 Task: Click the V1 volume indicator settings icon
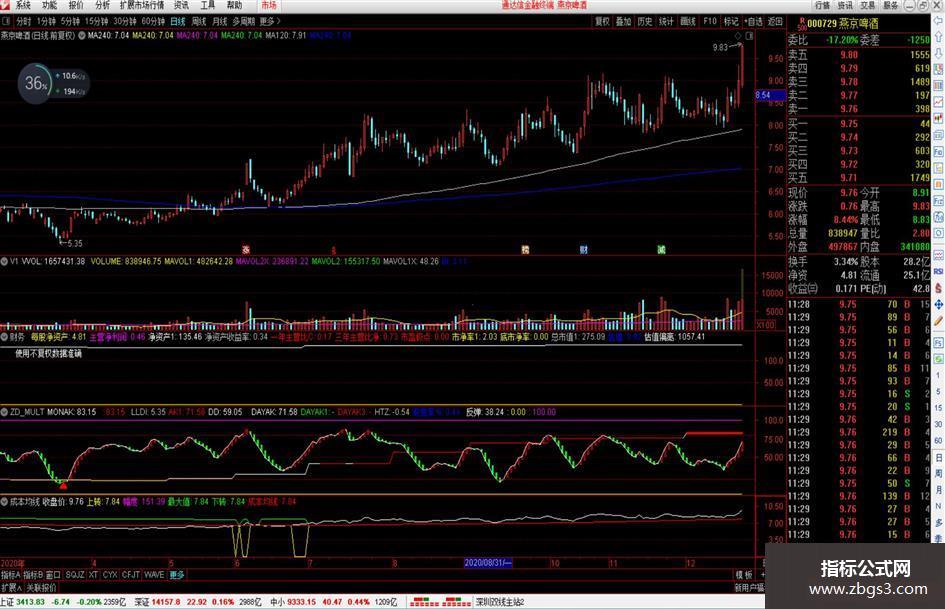pos(4,261)
